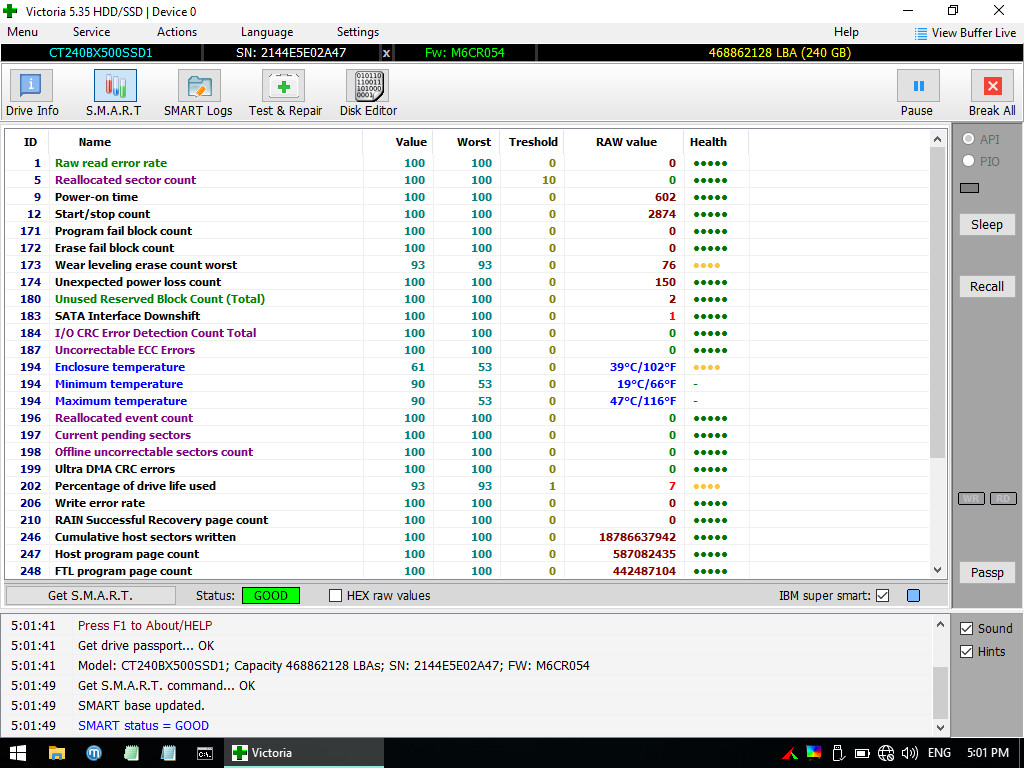Click the SMART table scroll down arrow
1024x768 pixels.
point(938,570)
